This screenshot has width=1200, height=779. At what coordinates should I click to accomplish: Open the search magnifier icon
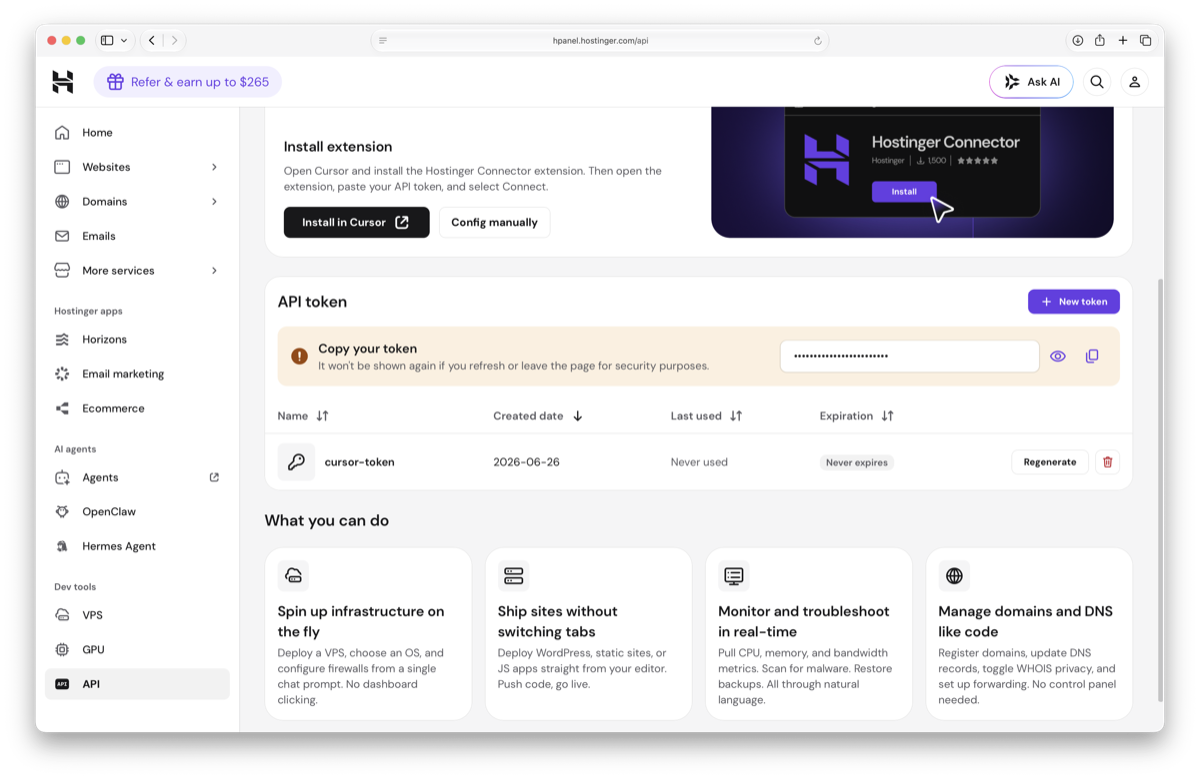1097,82
